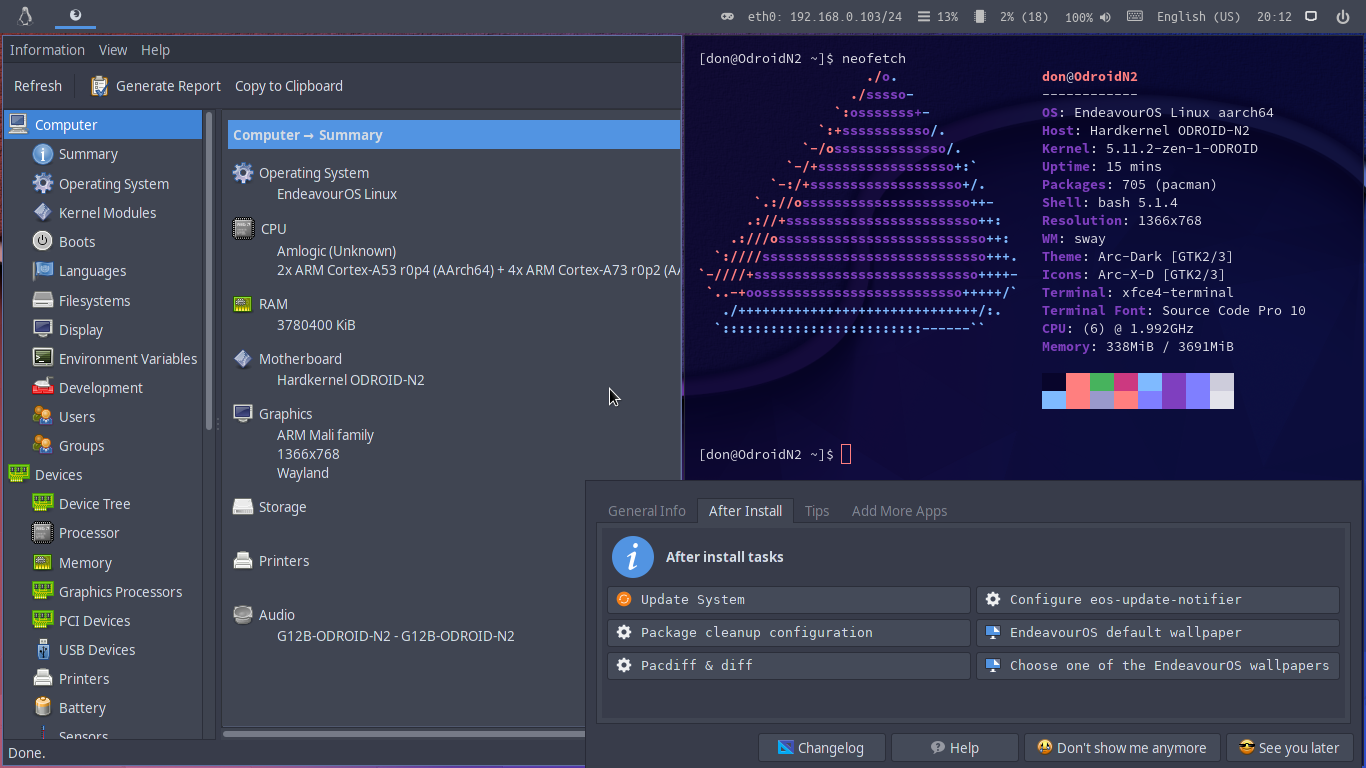
Task: Open the Help menu in menu bar
Action: pos(155,49)
